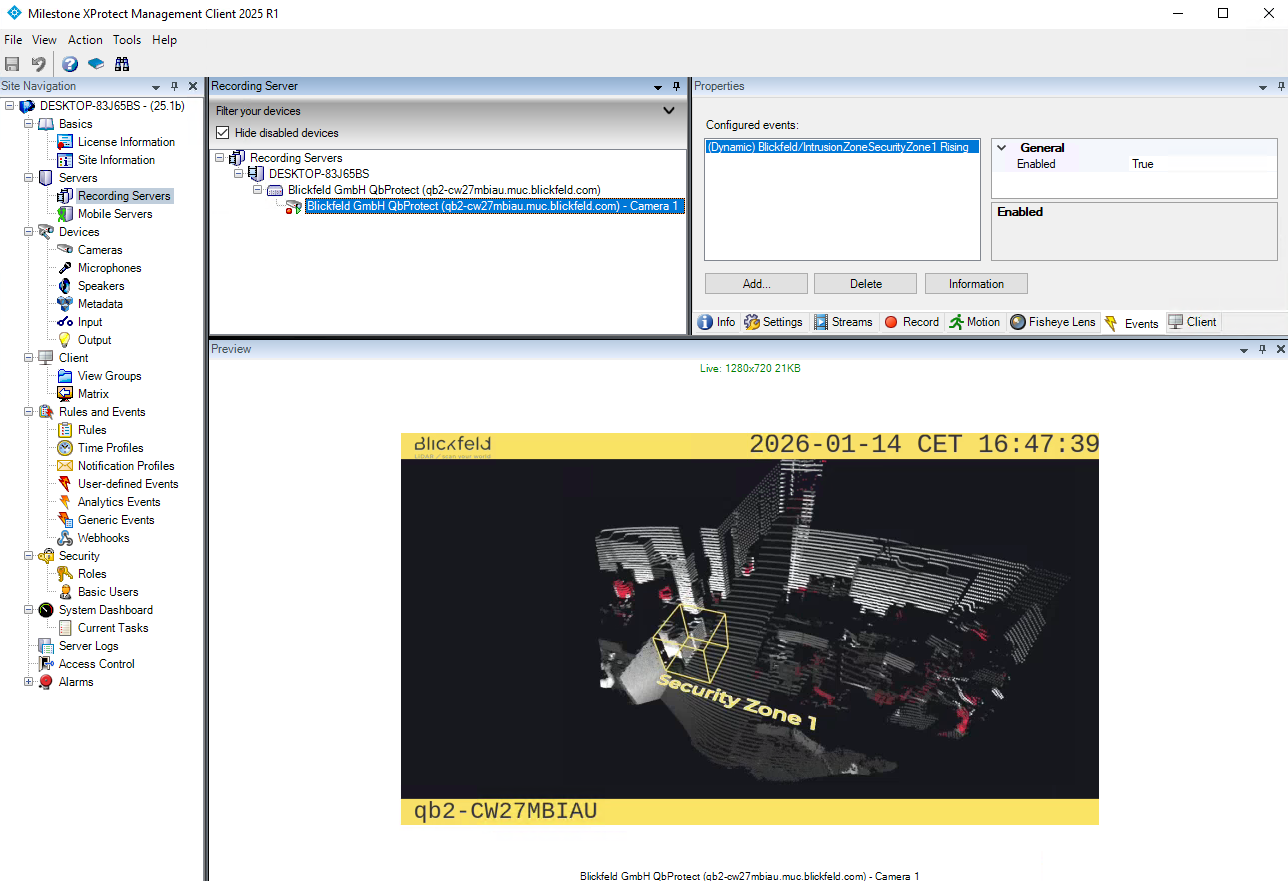1288x881 pixels.
Task: Open Help via the question mark icon
Action: click(70, 64)
